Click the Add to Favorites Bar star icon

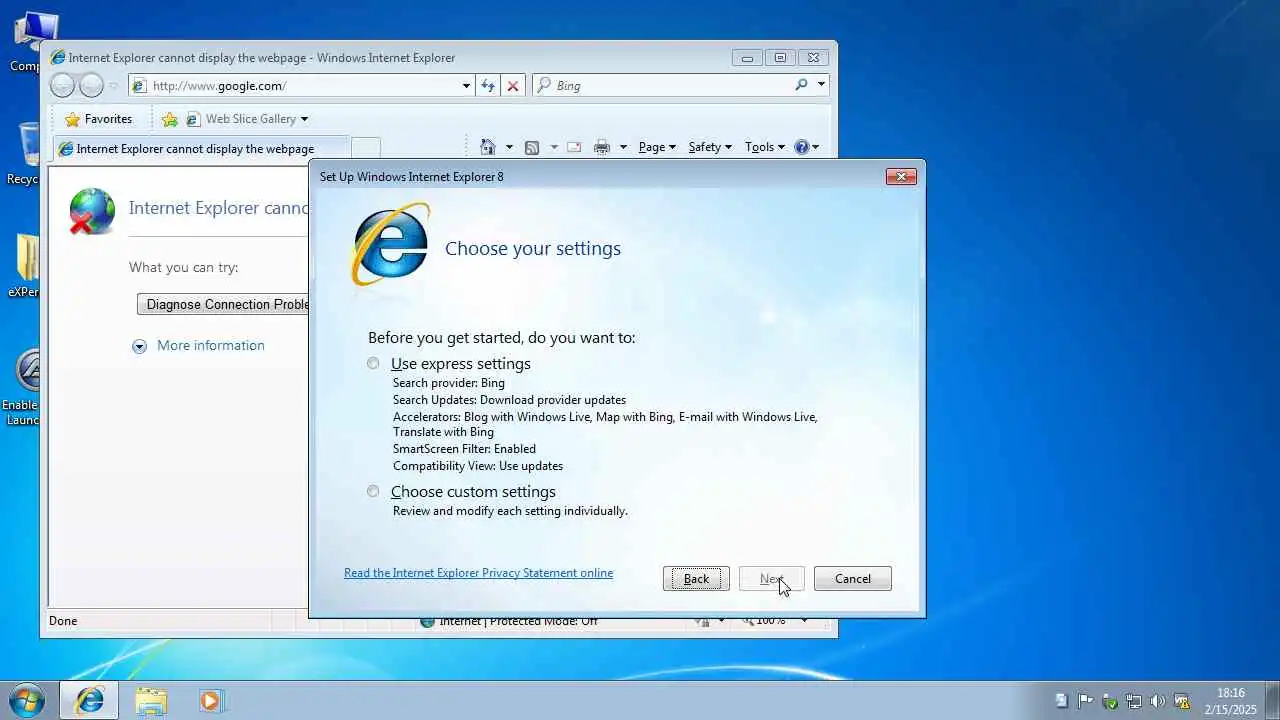point(170,119)
